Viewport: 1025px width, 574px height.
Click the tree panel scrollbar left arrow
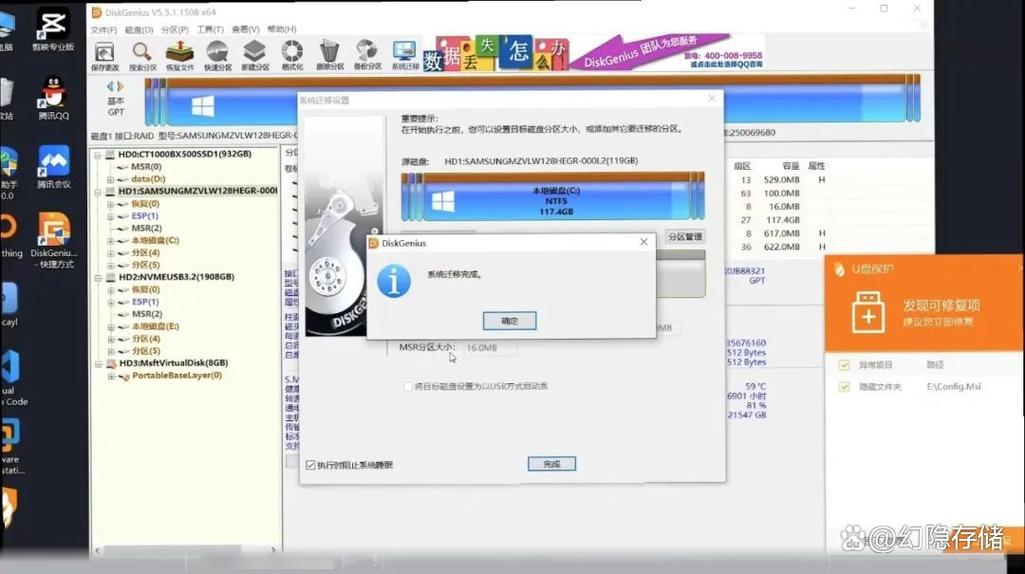[x=97, y=550]
